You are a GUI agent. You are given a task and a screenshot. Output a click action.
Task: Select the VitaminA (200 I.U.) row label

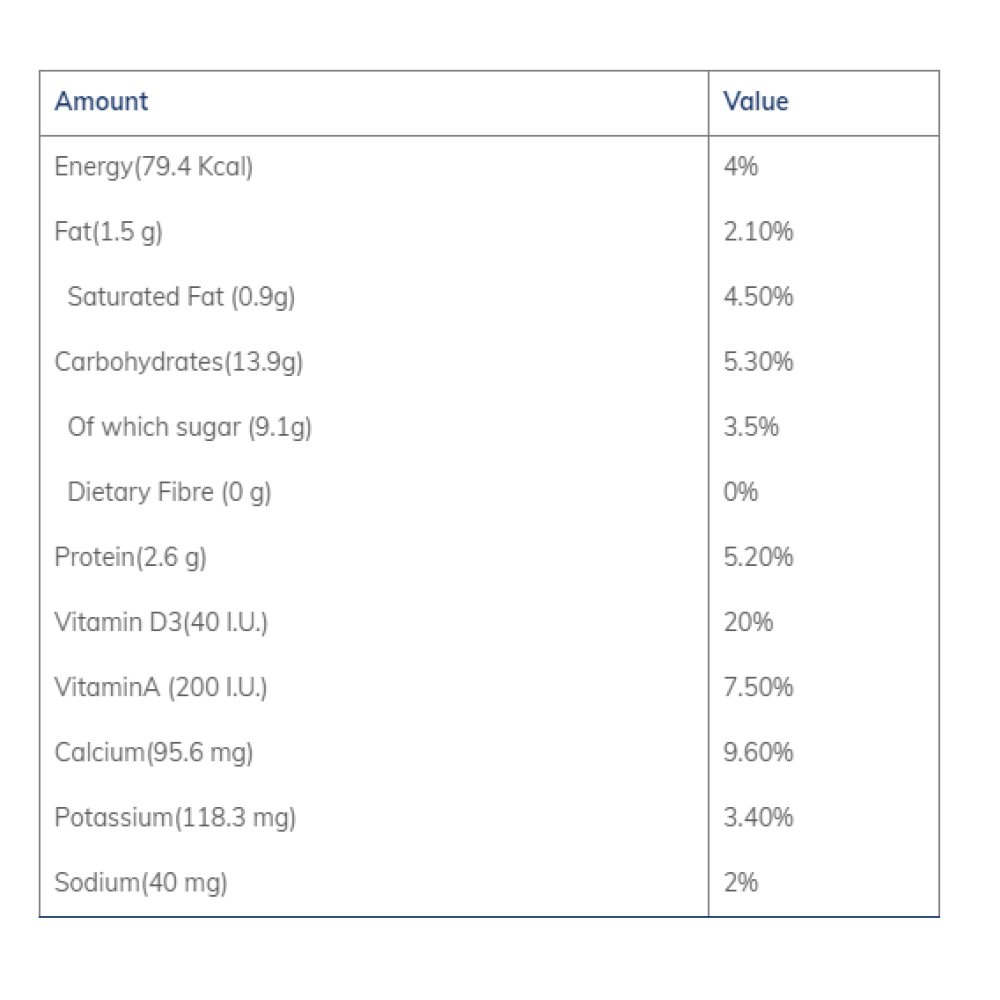pyautogui.click(x=161, y=687)
